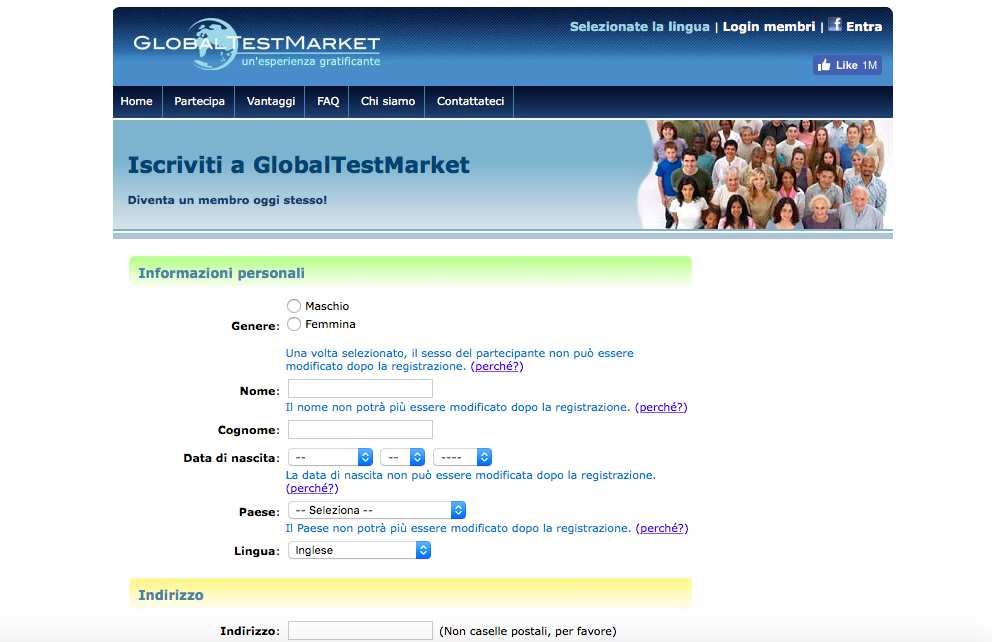Viewport: 992px width, 642px height.
Task: Click the Non caselle postali note
Action: (x=528, y=631)
